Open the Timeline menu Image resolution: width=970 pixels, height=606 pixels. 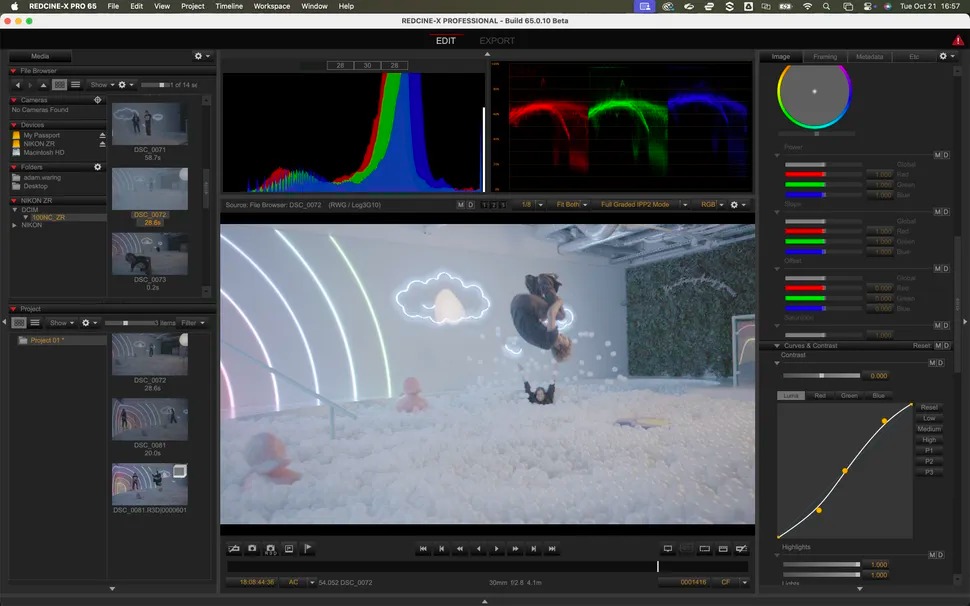(229, 6)
